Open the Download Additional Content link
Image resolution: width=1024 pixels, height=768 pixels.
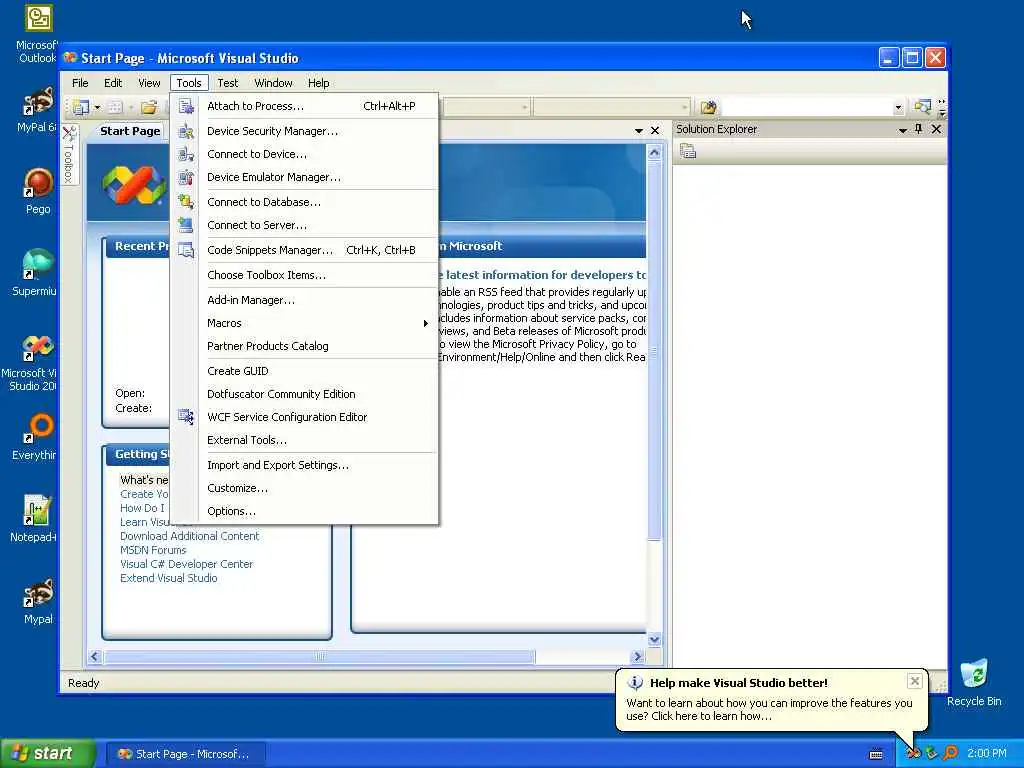(x=189, y=536)
